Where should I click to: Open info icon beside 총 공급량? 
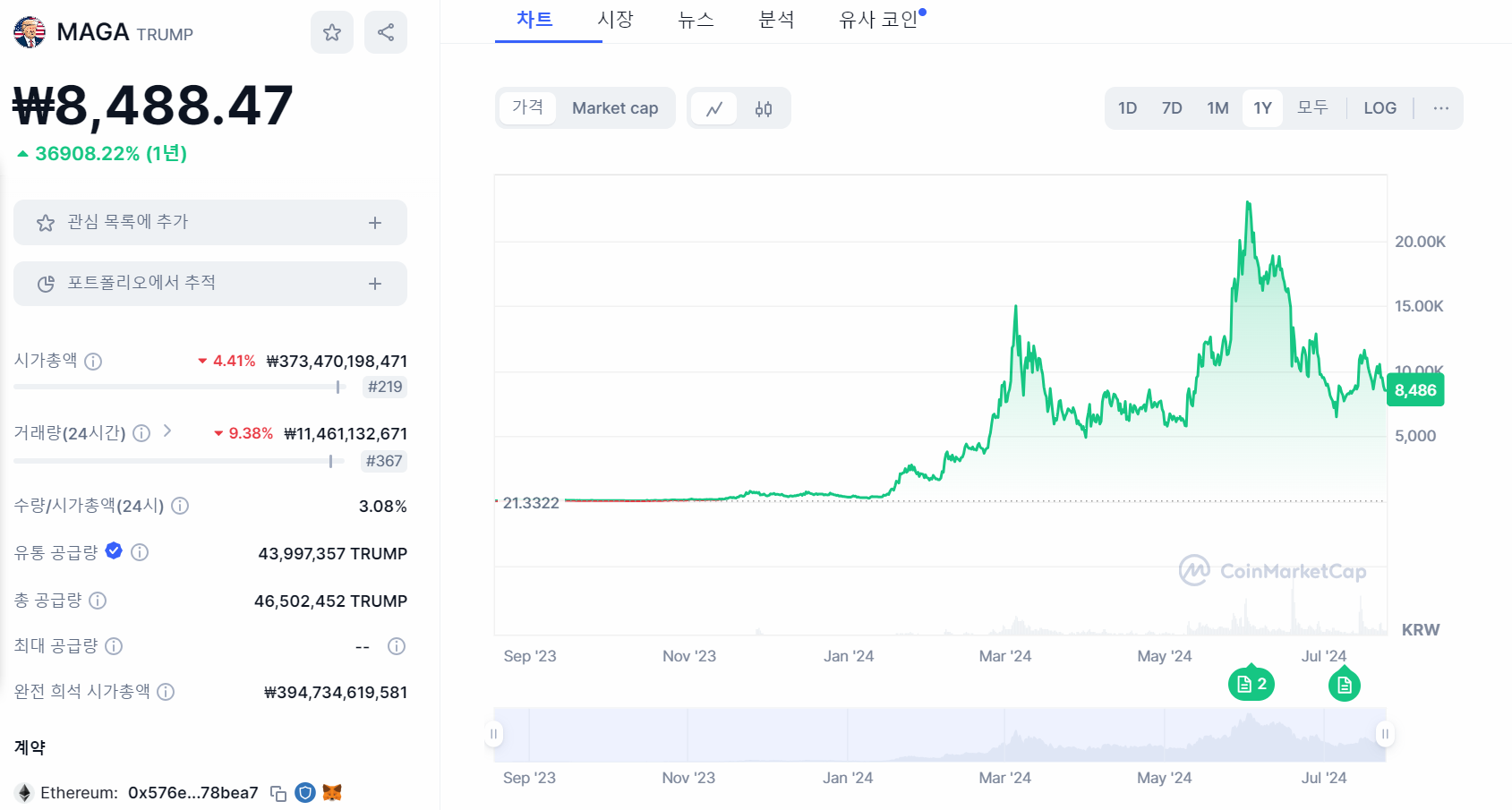[98, 600]
